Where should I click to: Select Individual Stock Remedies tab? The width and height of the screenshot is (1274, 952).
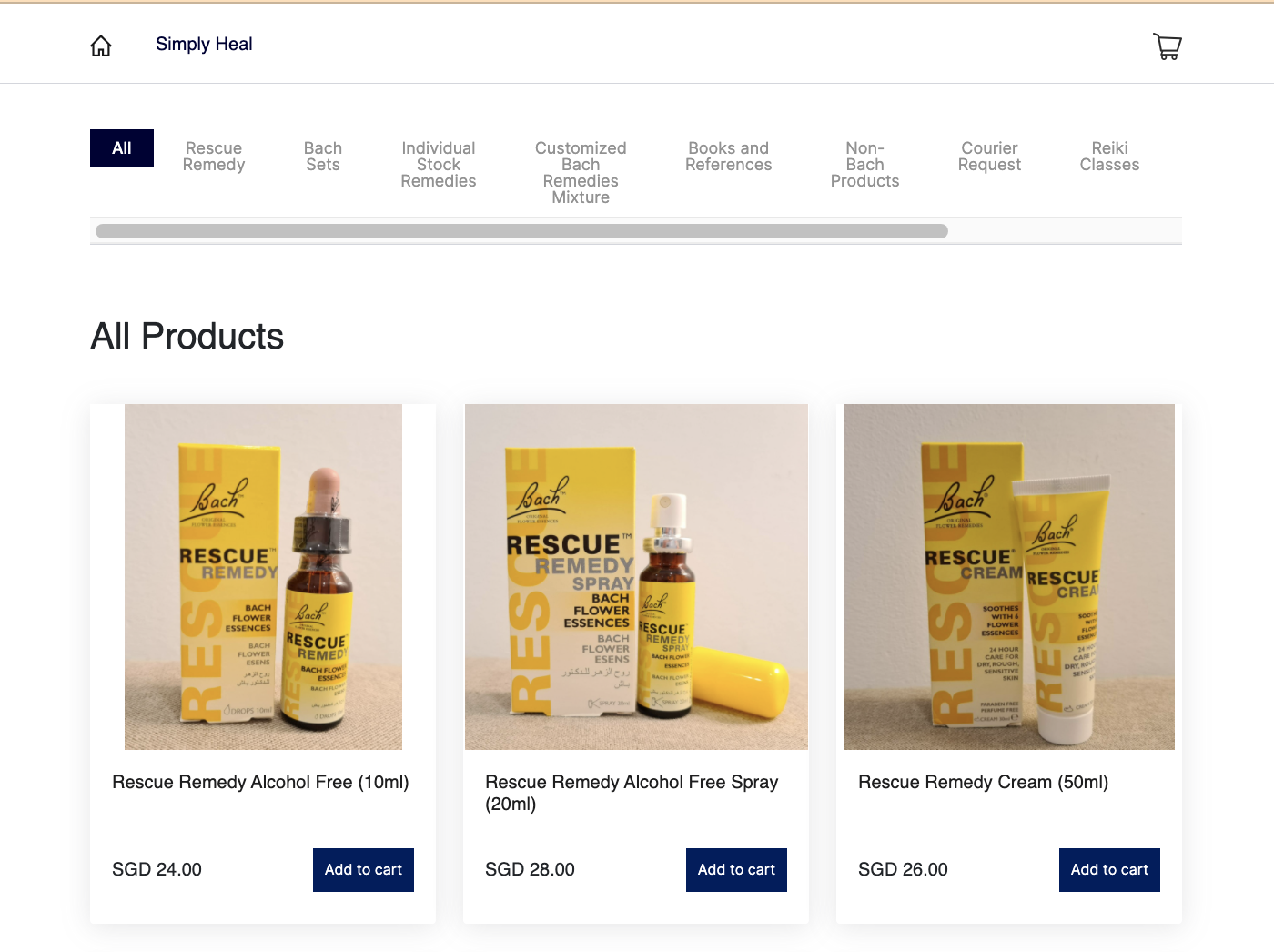coord(439,165)
